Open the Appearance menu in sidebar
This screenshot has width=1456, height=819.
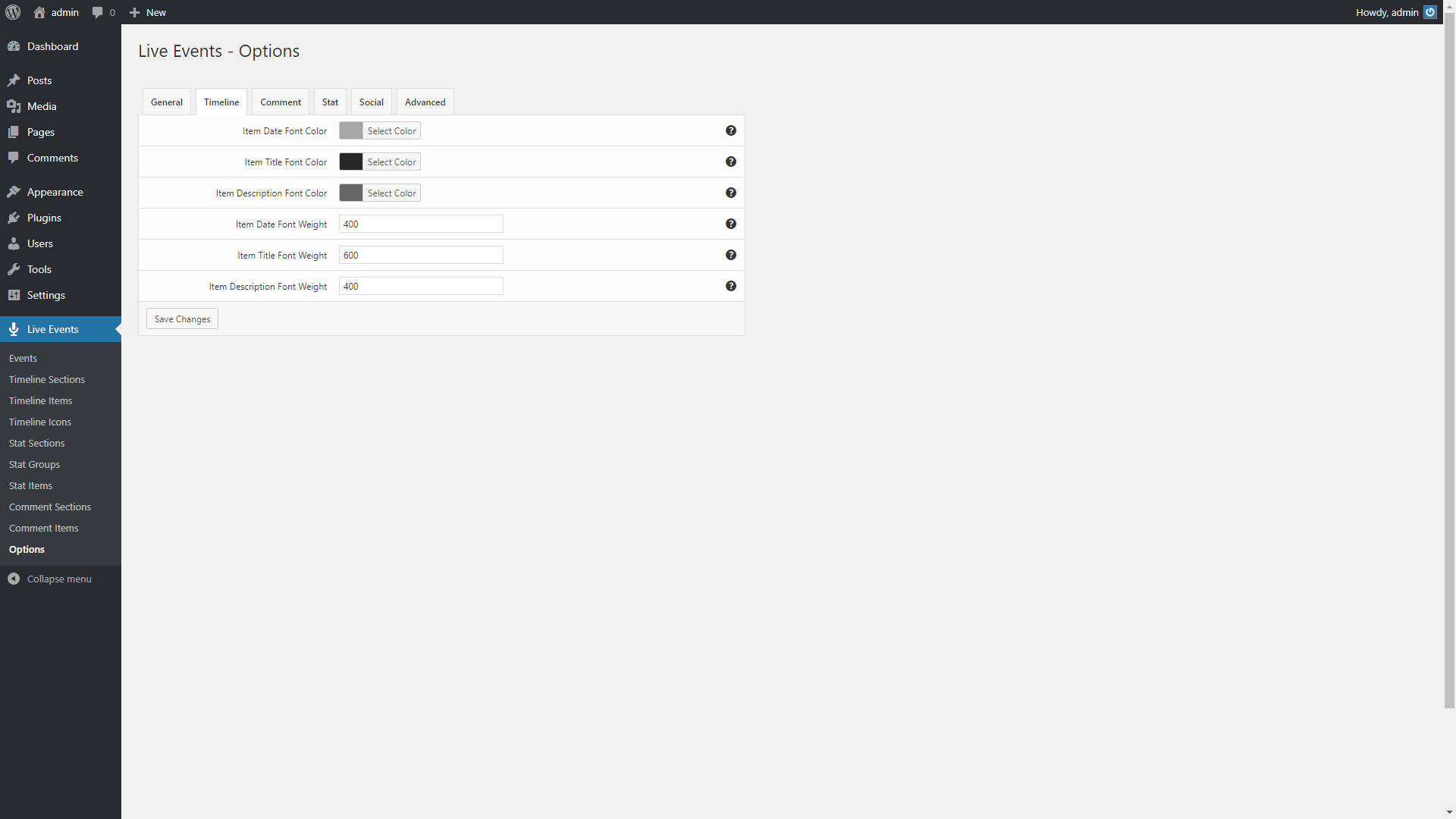(x=55, y=192)
